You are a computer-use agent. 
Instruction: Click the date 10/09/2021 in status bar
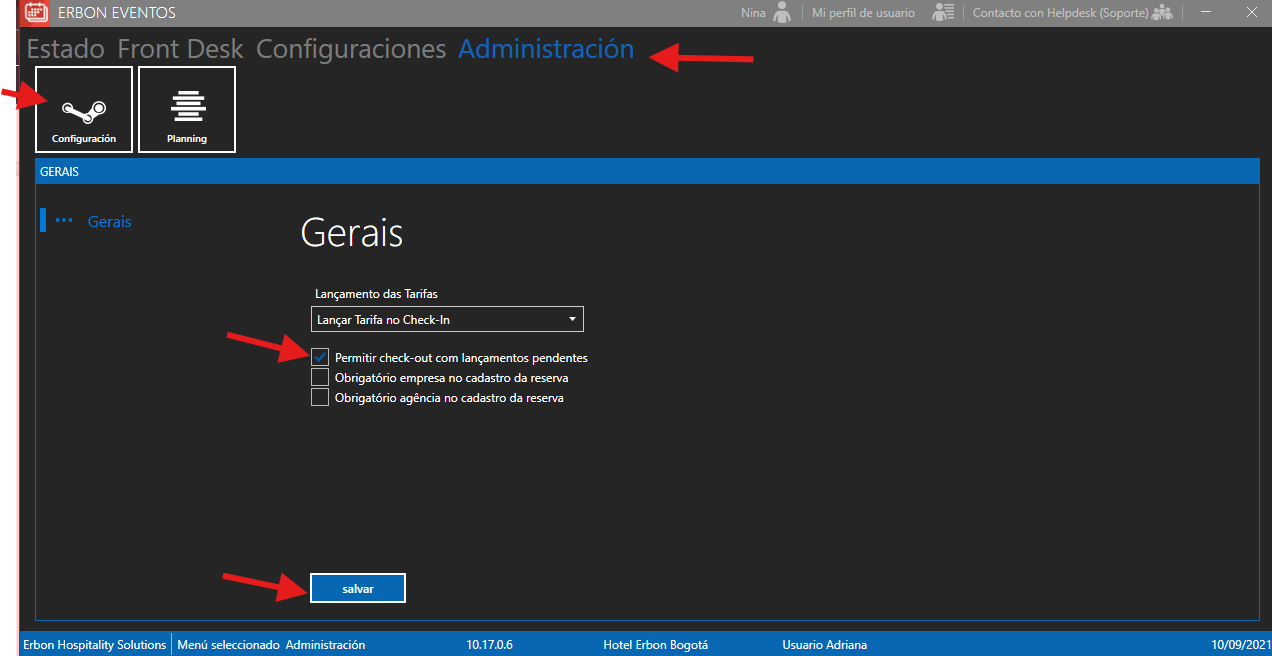point(1239,645)
